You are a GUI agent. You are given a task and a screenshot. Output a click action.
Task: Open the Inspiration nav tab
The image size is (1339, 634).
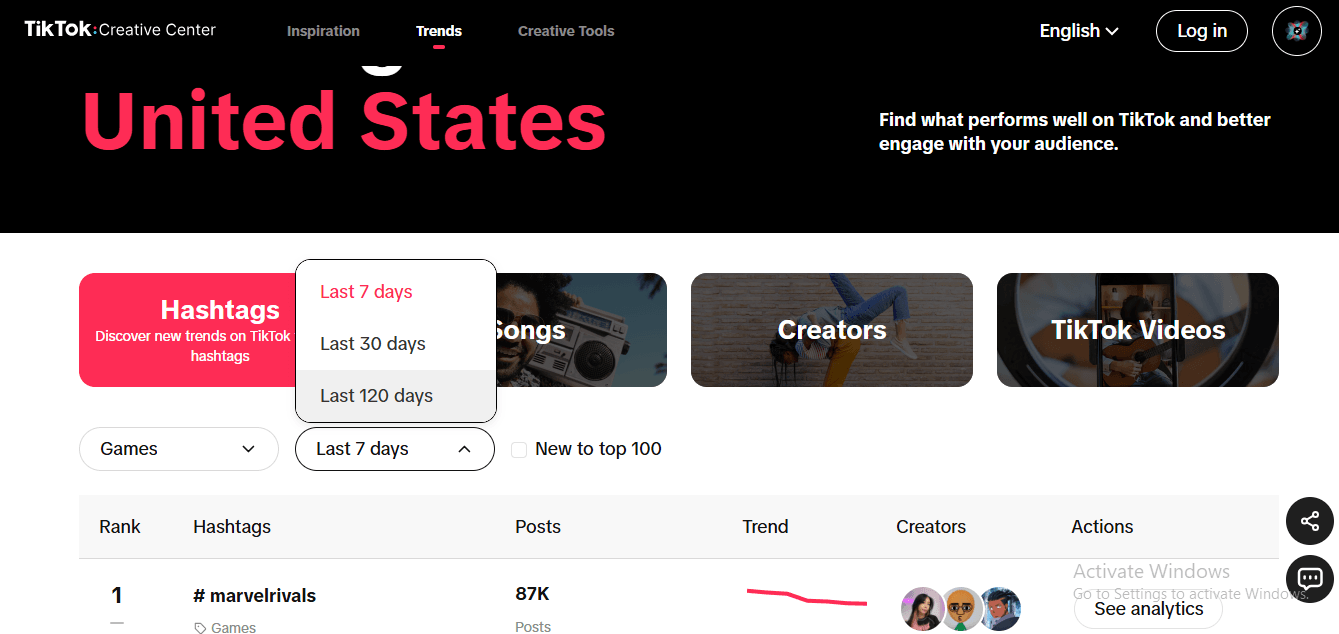[323, 31]
